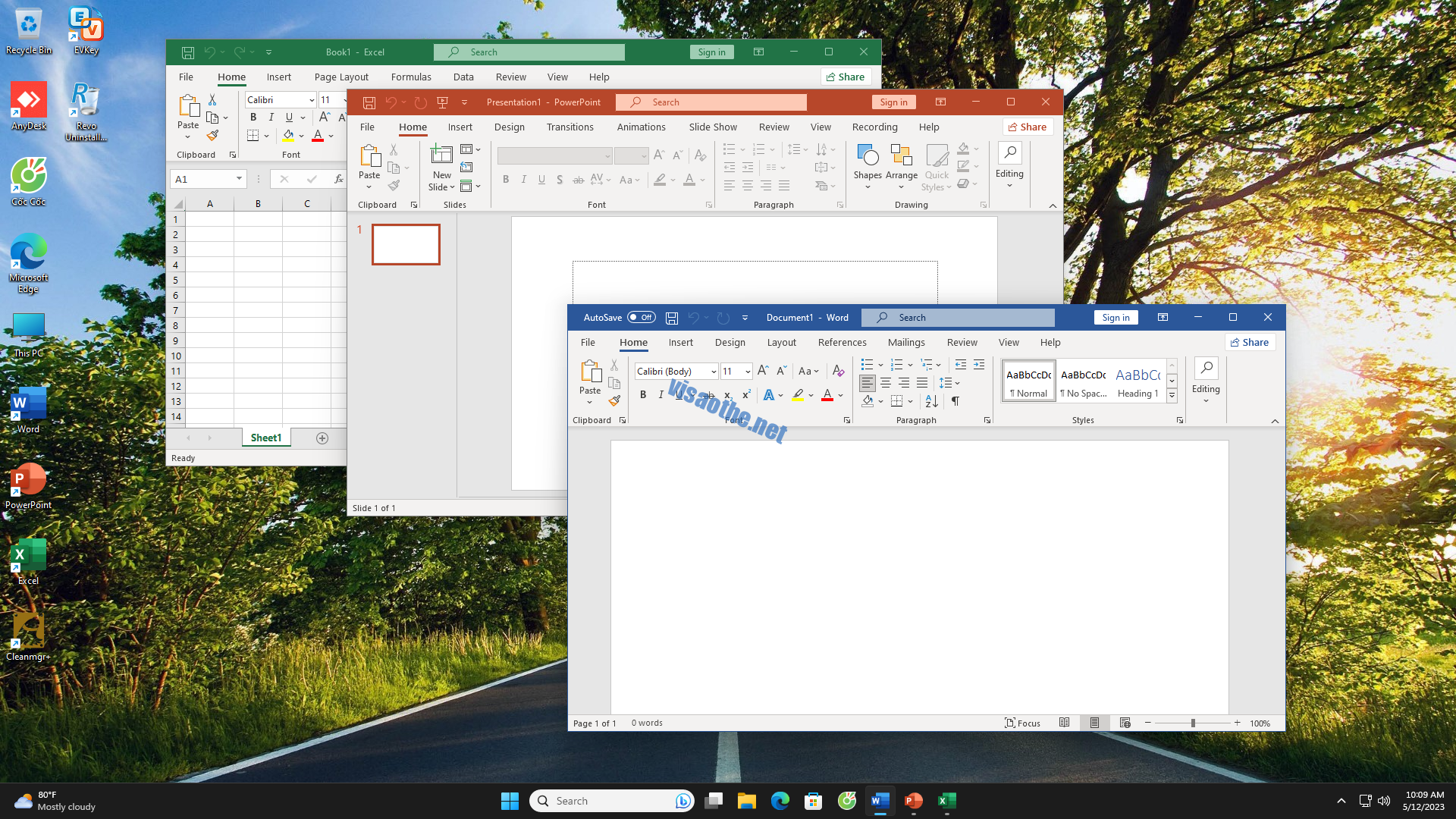The height and width of the screenshot is (819, 1456).
Task: Click Shapes icon in PowerPoint Drawing group
Action: tap(868, 155)
